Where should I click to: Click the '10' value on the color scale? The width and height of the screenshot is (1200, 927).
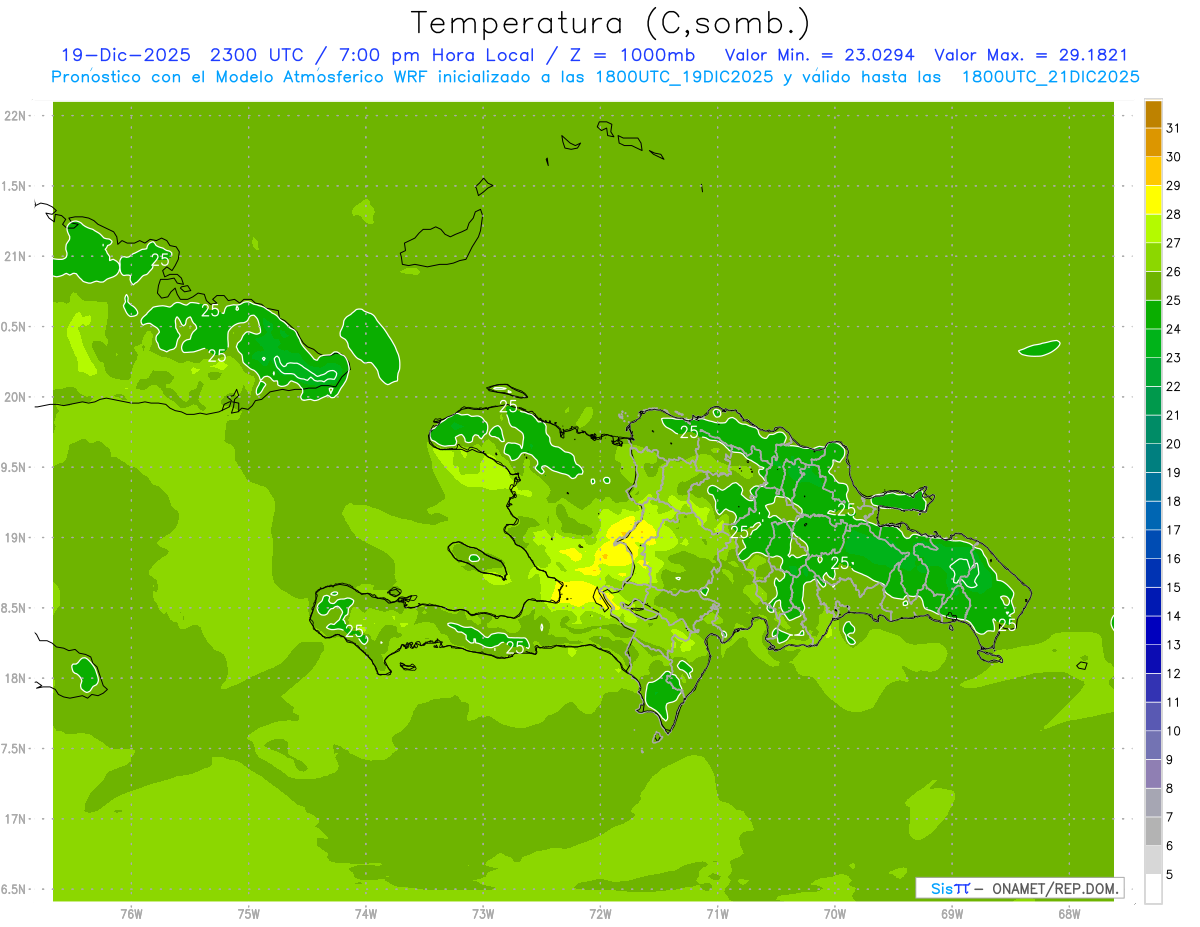1173,731
